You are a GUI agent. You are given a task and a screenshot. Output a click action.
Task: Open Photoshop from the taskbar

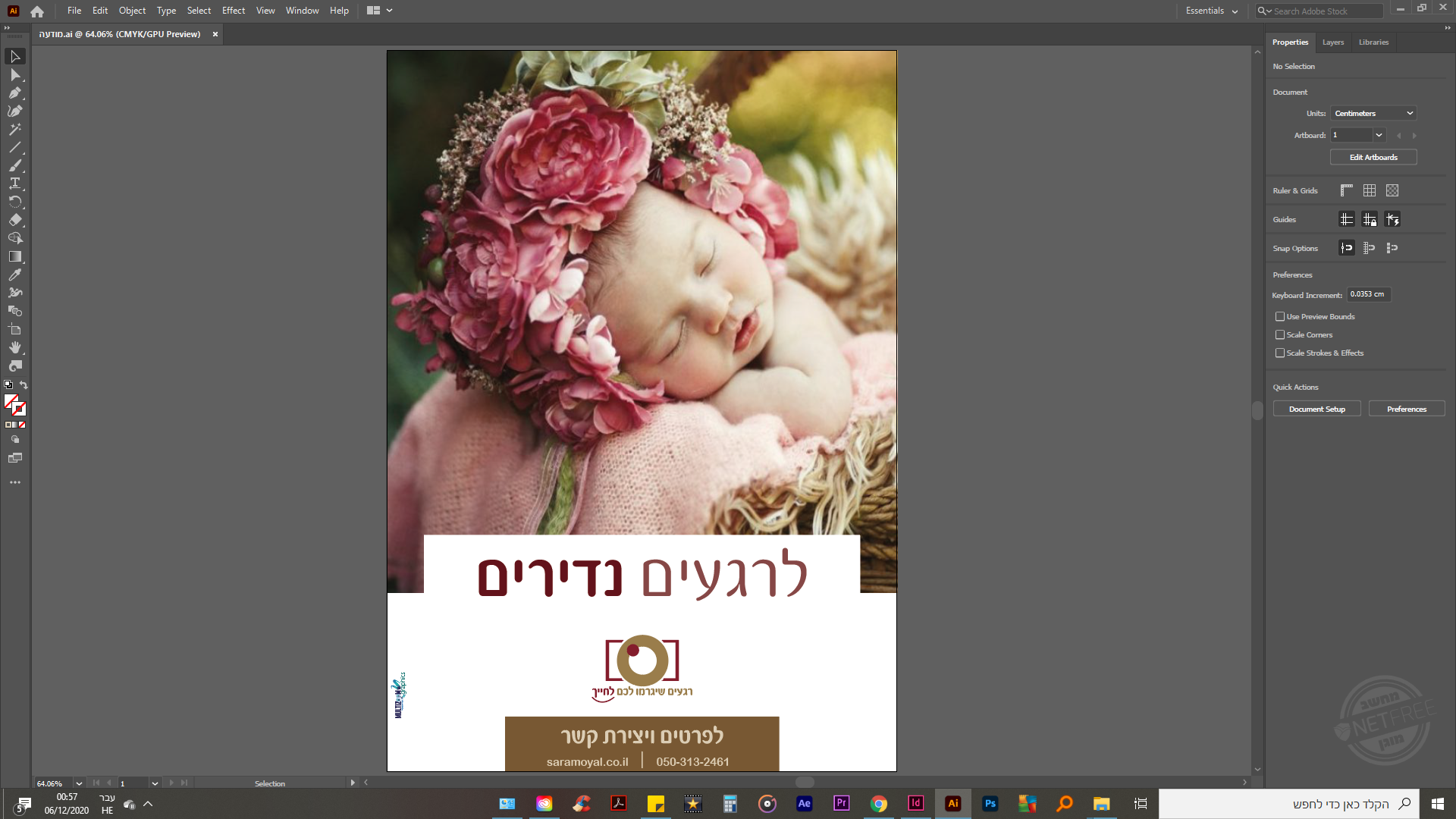pos(990,803)
